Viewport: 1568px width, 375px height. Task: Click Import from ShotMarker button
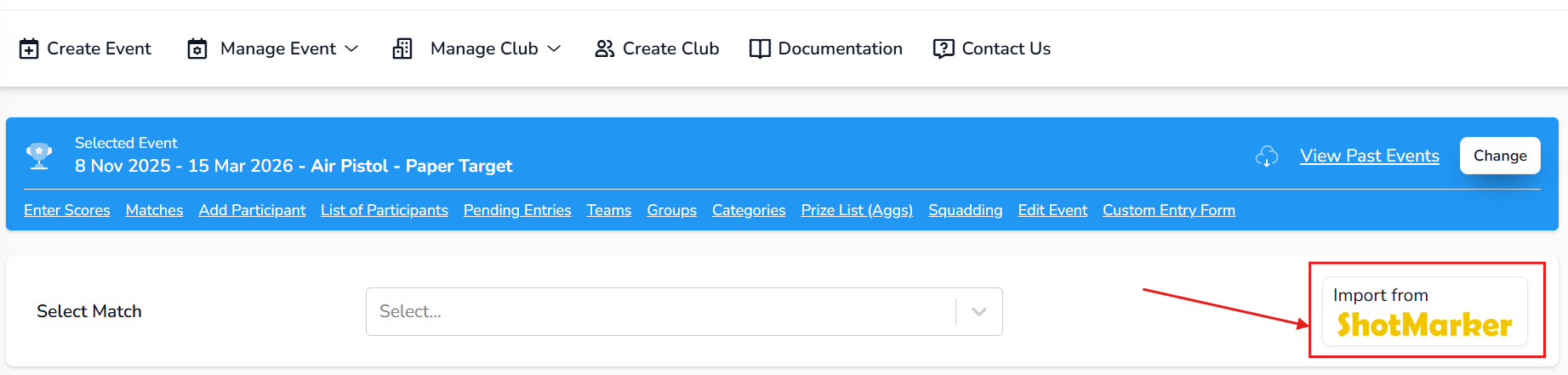pyautogui.click(x=1424, y=311)
